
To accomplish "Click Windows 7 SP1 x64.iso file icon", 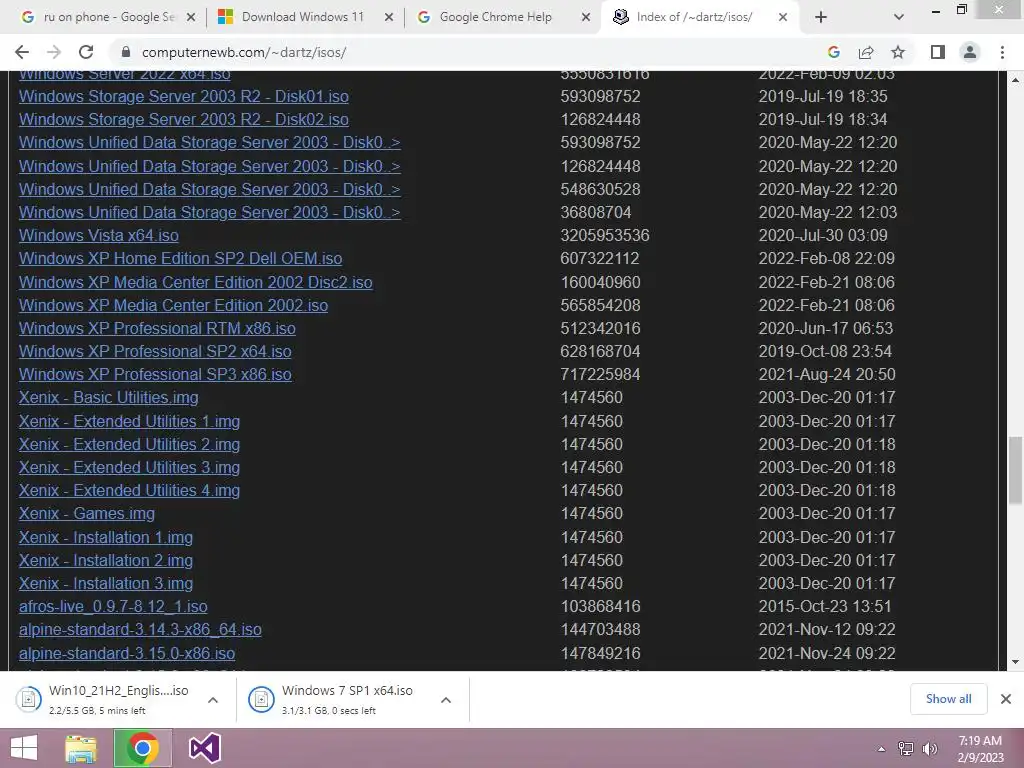I will coord(261,699).
